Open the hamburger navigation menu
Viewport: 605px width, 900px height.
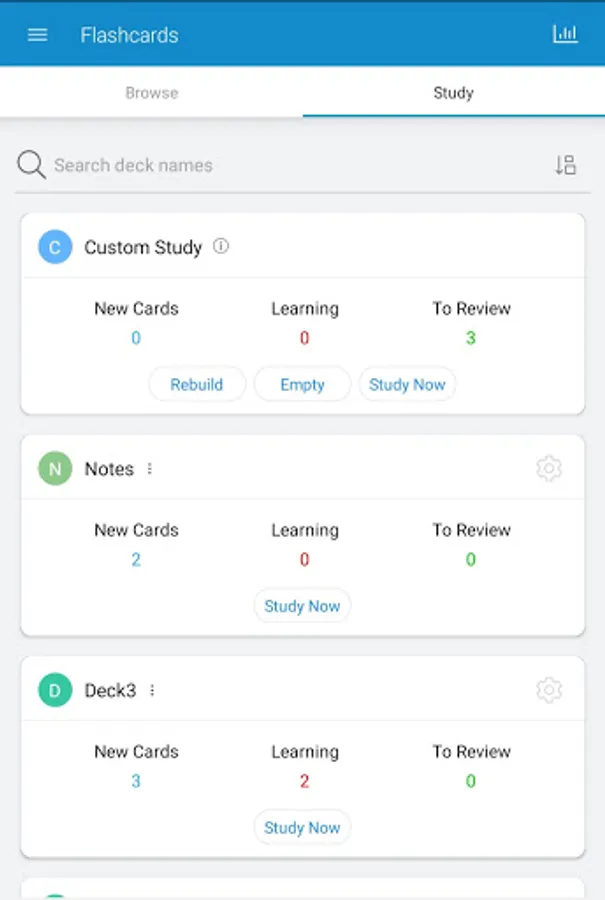coord(37,35)
